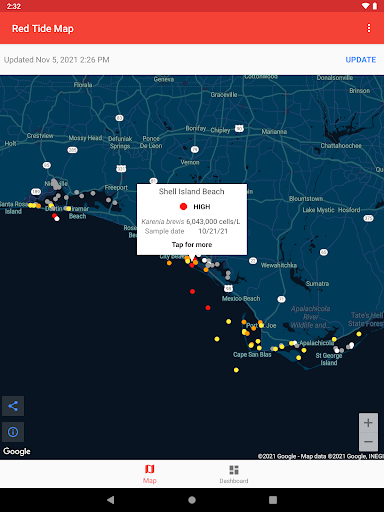Viewport: 384px width, 512px height.
Task: Tap the Android home circle icon
Action: (192, 500)
